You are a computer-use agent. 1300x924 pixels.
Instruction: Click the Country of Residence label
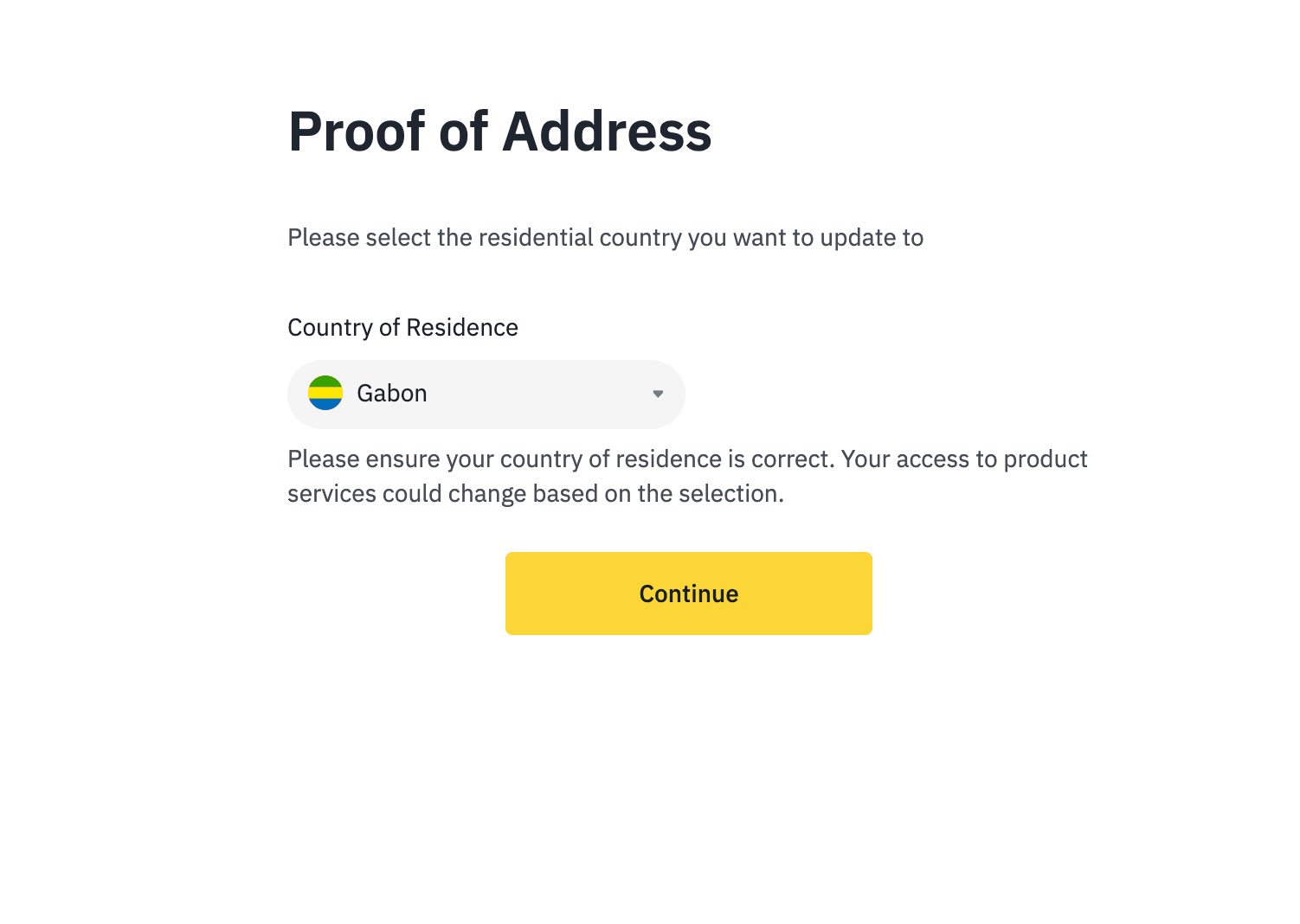pos(402,328)
